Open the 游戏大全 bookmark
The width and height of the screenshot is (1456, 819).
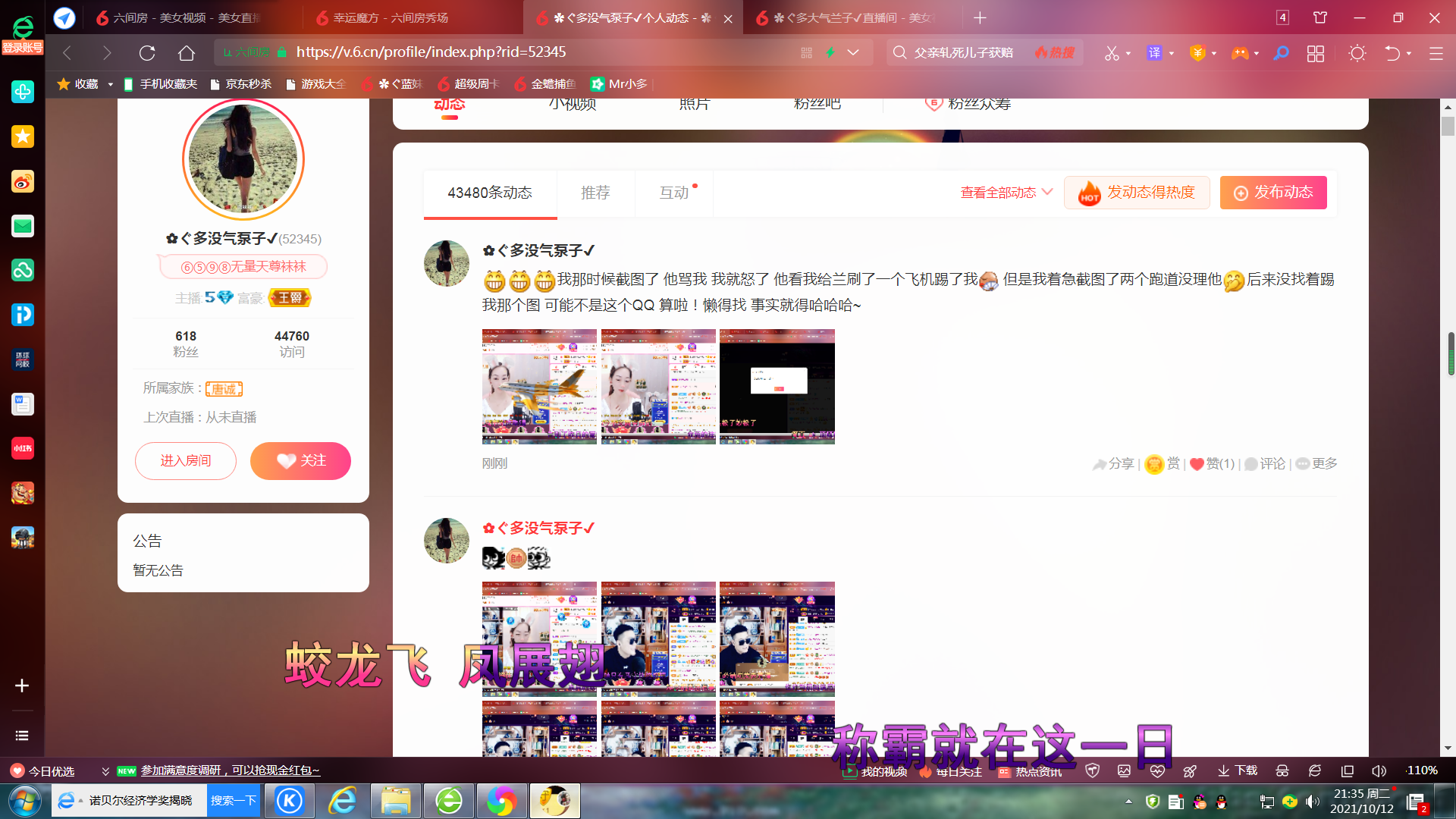[x=316, y=84]
